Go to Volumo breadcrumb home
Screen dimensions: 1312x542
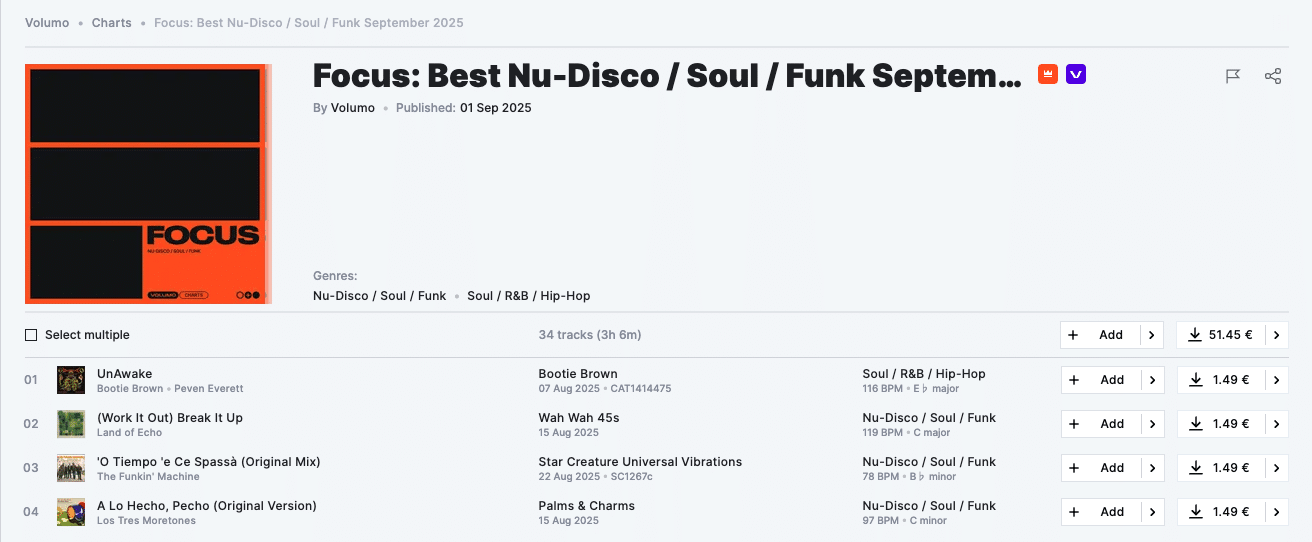point(47,22)
